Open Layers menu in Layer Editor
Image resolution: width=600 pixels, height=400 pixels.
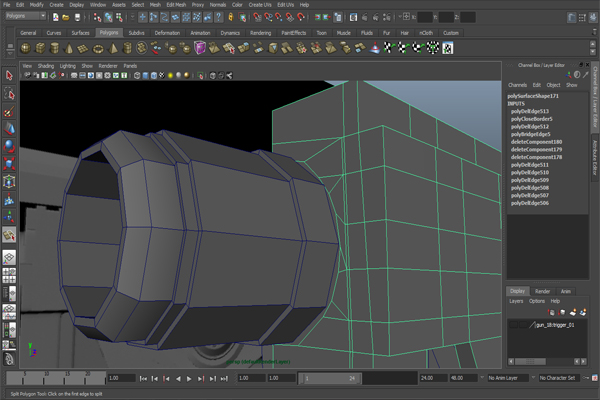coord(516,301)
